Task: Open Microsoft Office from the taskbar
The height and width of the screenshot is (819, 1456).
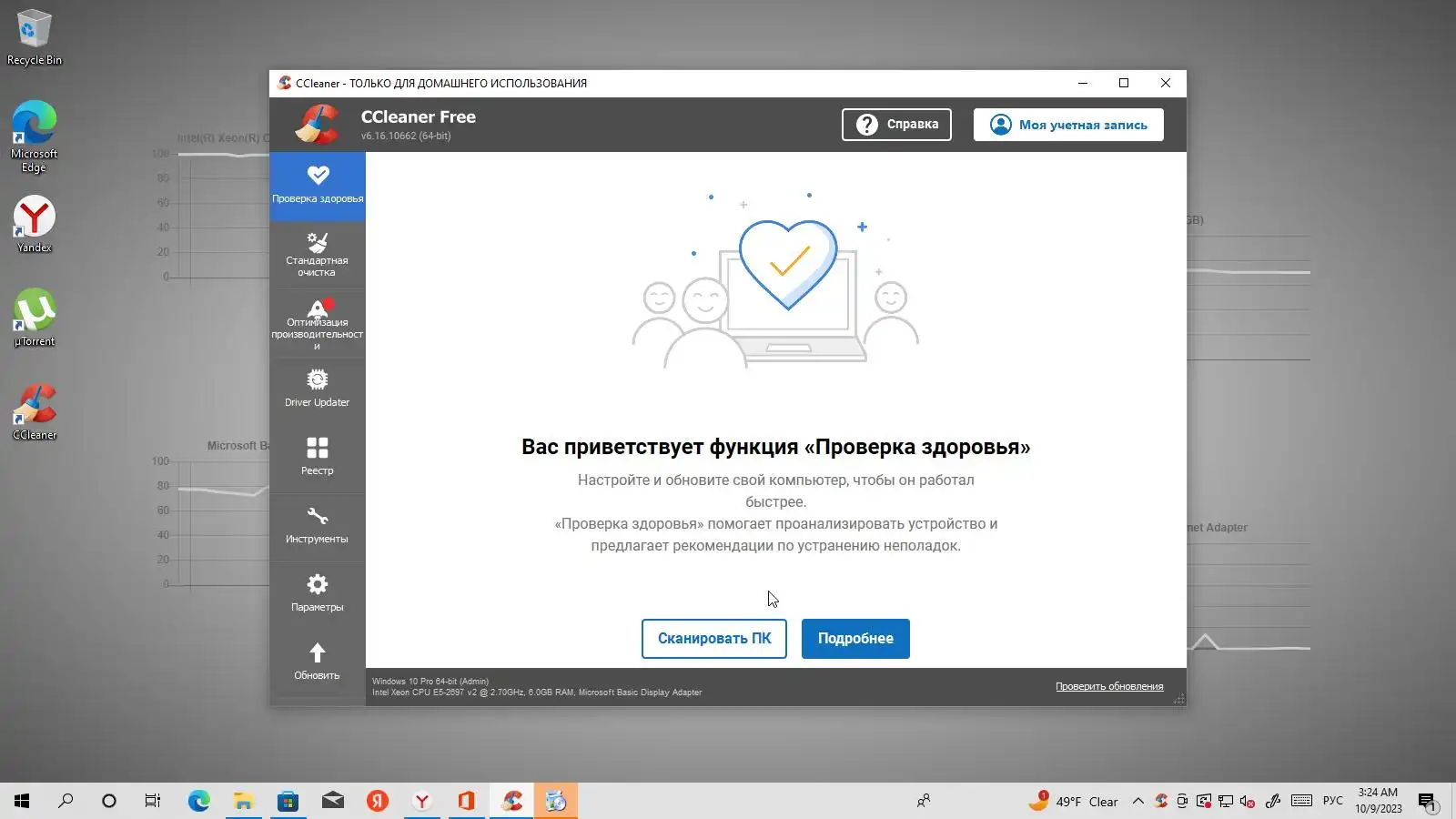Action: (x=467, y=801)
